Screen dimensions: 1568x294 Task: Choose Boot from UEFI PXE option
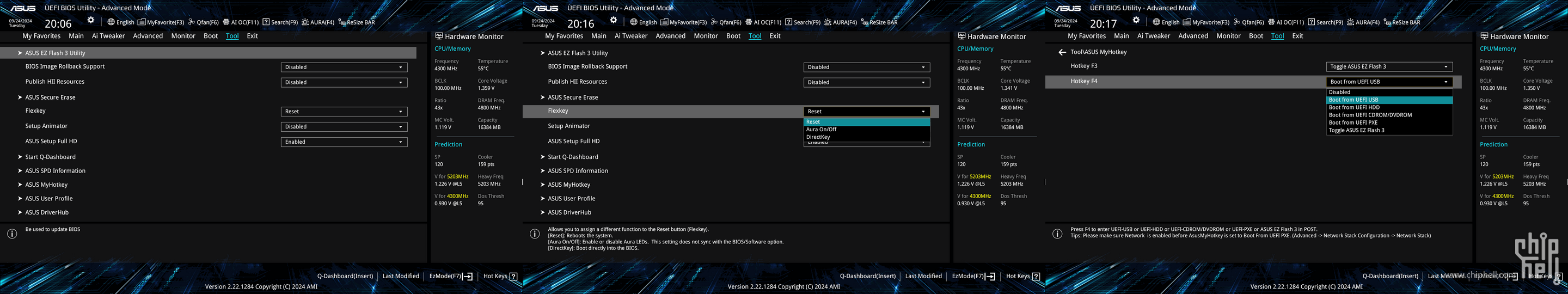(1389, 122)
